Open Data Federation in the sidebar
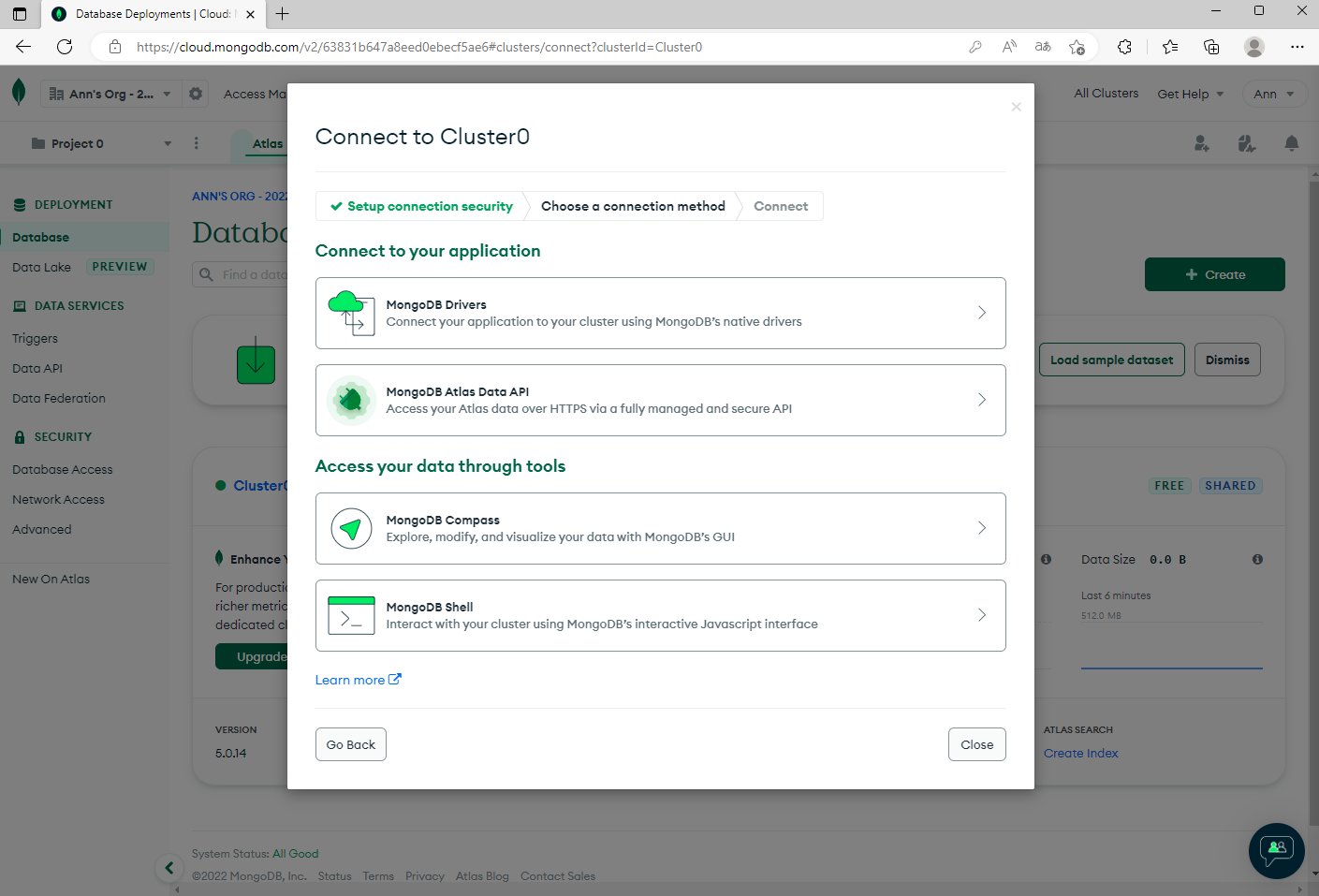The image size is (1319, 896). pyautogui.click(x=59, y=398)
